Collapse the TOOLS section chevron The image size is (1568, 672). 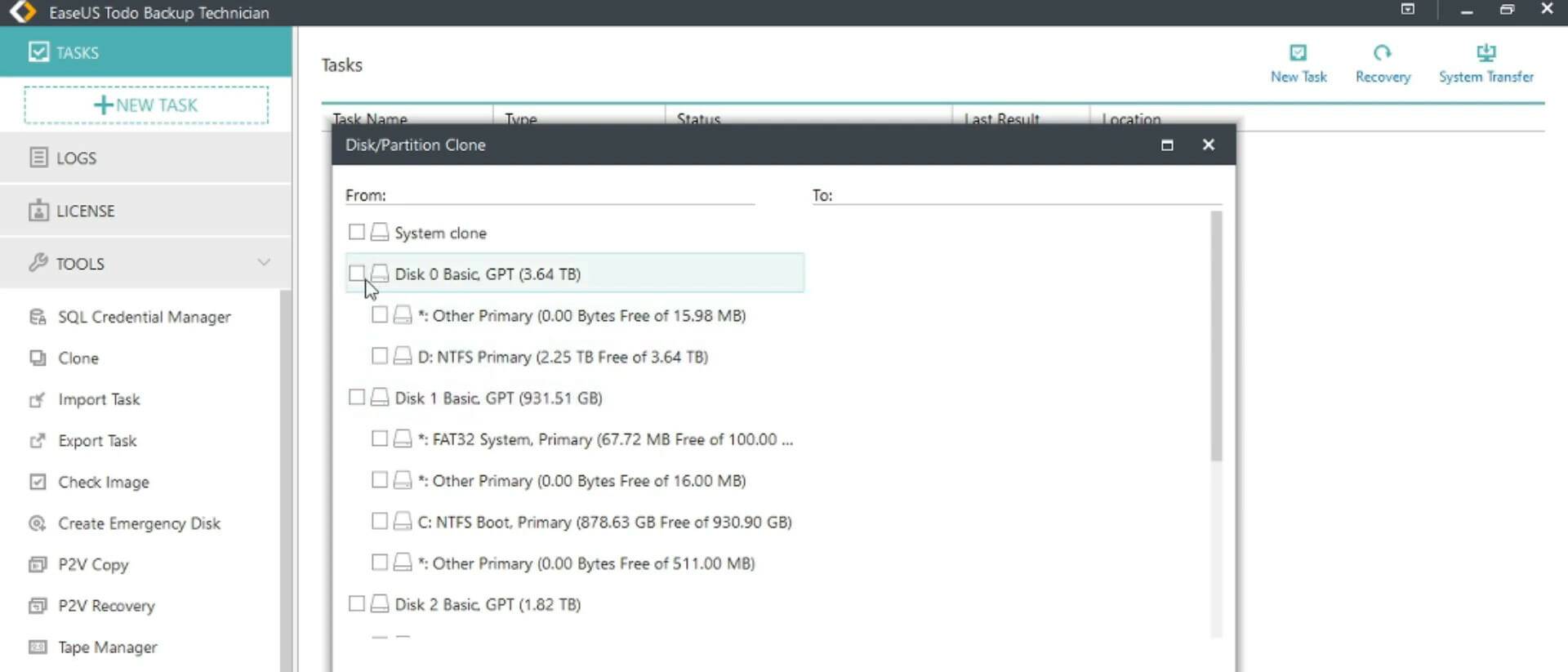264,263
